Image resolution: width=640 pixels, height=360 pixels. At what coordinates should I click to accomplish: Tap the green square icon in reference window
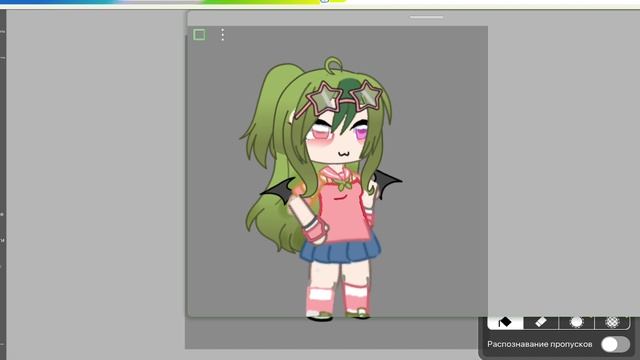tap(199, 35)
